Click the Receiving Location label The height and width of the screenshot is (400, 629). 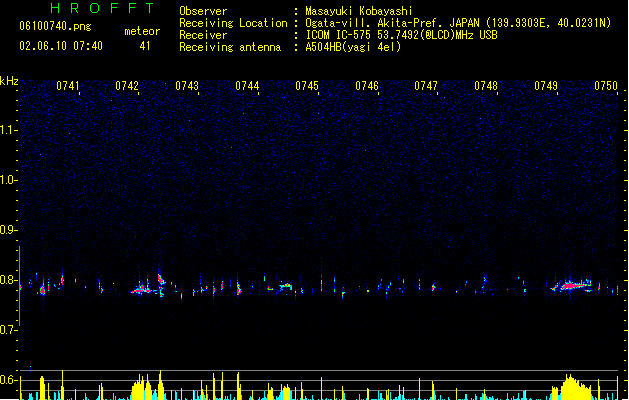coord(233,23)
